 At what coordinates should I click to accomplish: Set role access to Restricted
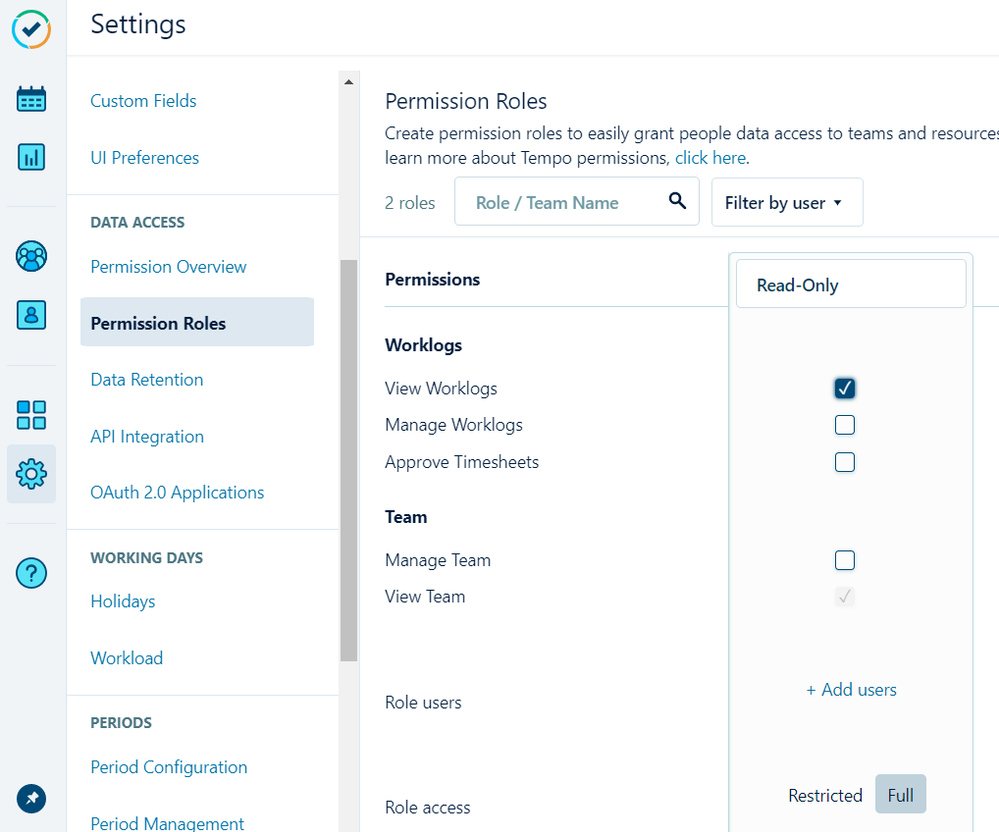825,795
